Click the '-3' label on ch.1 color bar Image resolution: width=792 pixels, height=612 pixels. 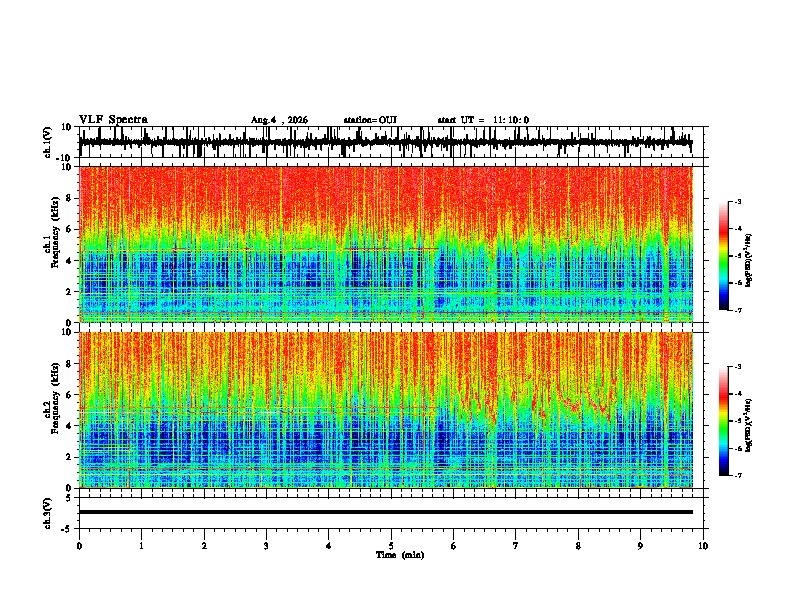pyautogui.click(x=737, y=201)
